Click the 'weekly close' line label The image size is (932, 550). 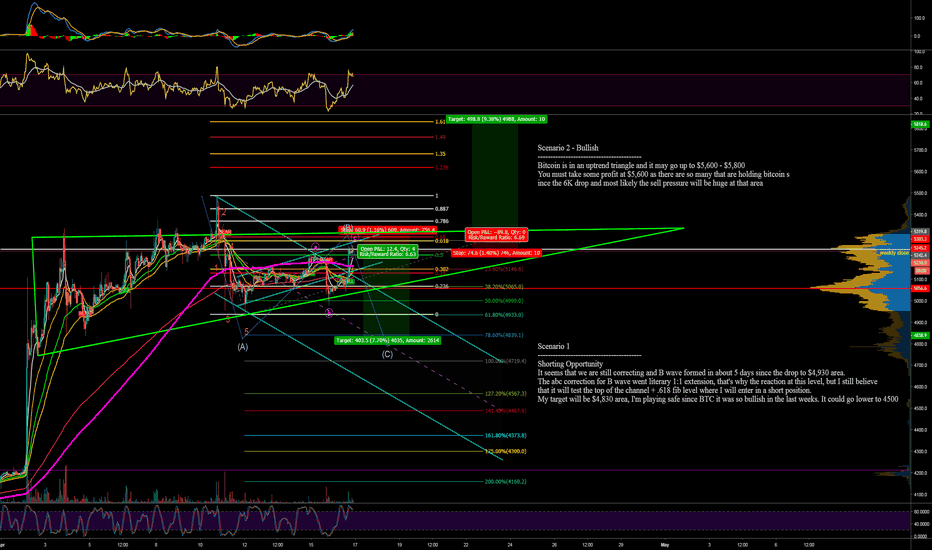point(894,253)
